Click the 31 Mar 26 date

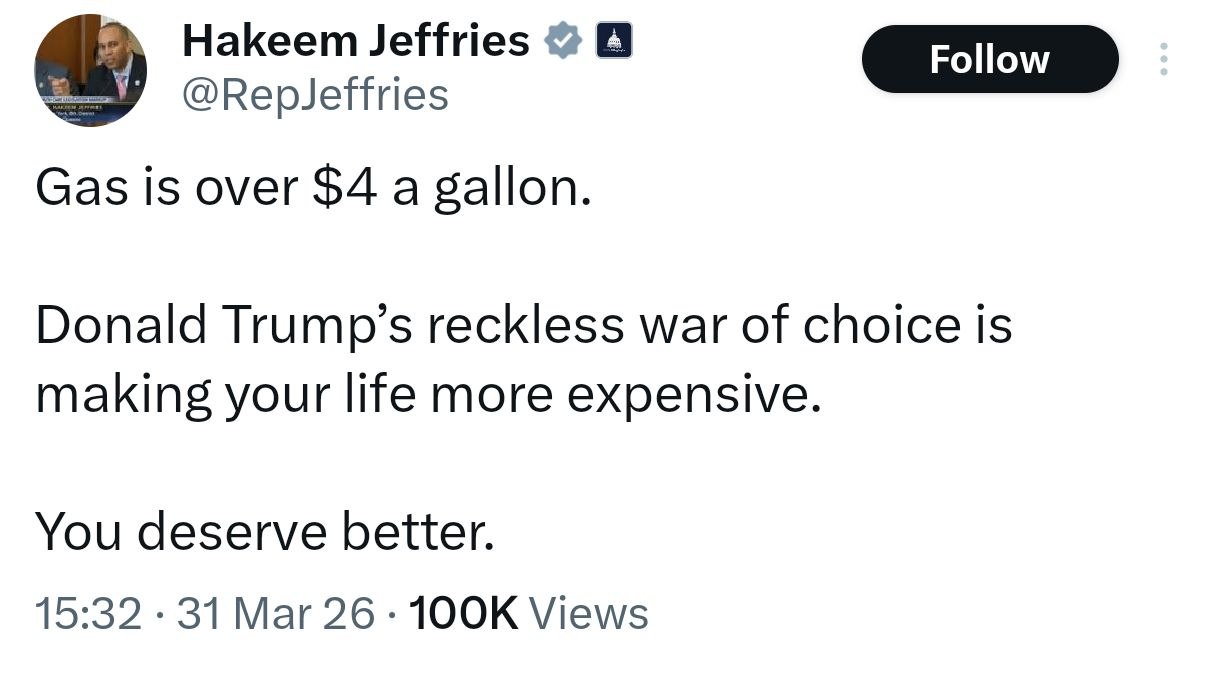(x=275, y=612)
